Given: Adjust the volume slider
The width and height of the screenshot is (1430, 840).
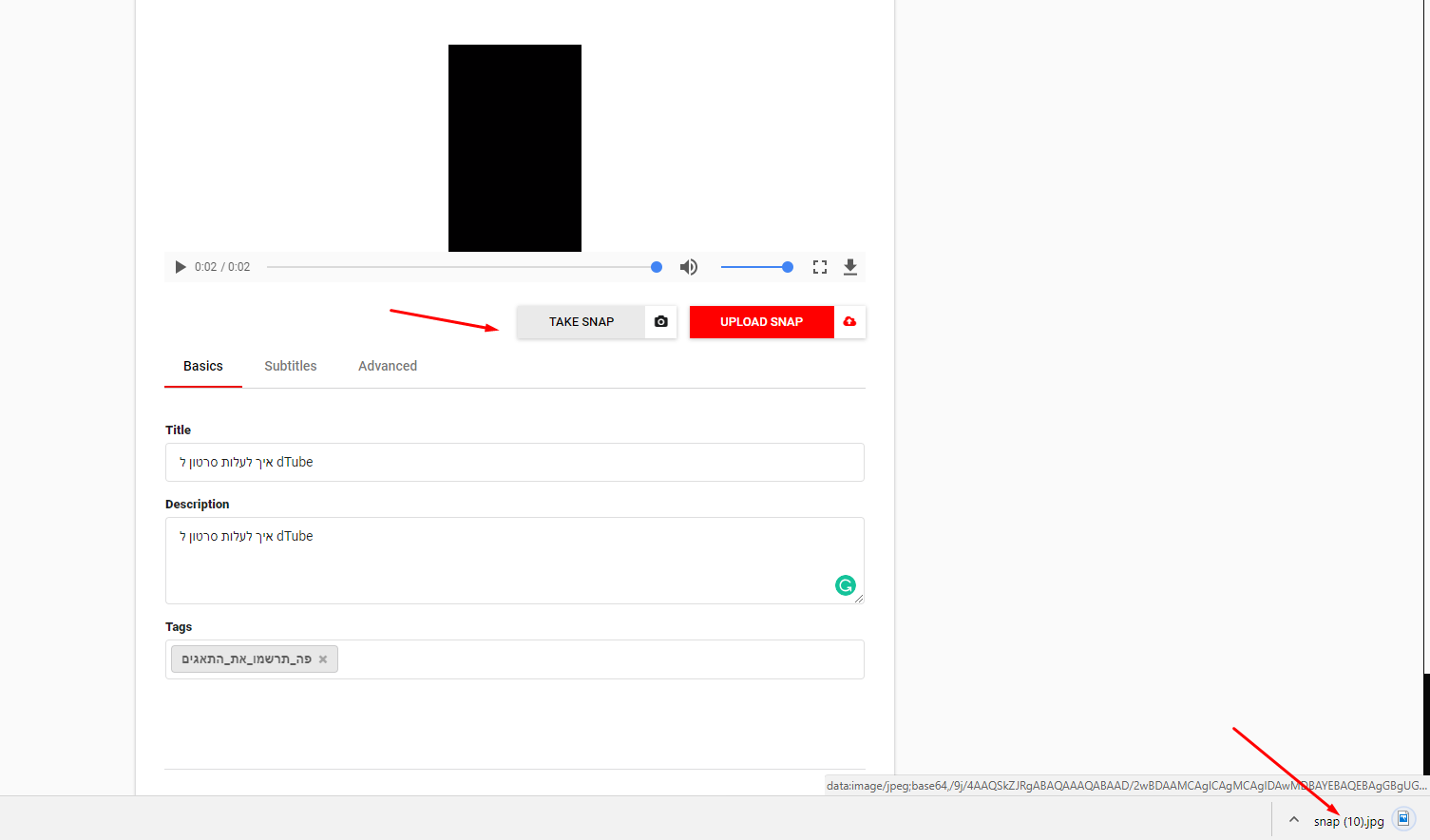Looking at the screenshot, I should [757, 267].
